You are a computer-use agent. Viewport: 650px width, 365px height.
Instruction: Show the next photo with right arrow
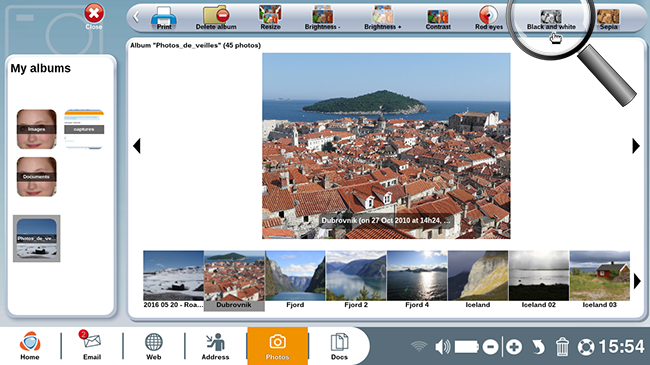click(636, 146)
